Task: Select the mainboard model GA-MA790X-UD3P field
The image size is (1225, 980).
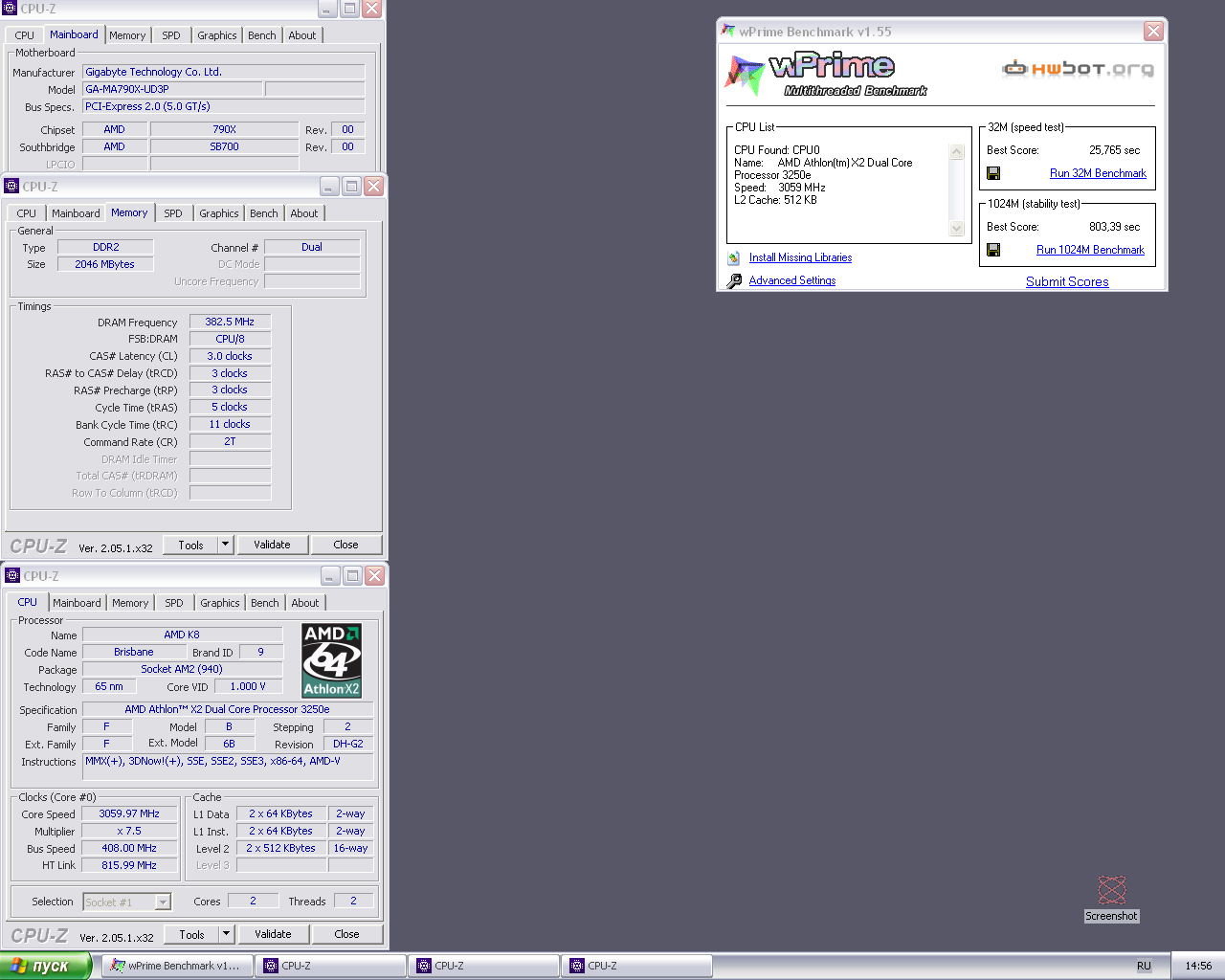Action: click(172, 89)
